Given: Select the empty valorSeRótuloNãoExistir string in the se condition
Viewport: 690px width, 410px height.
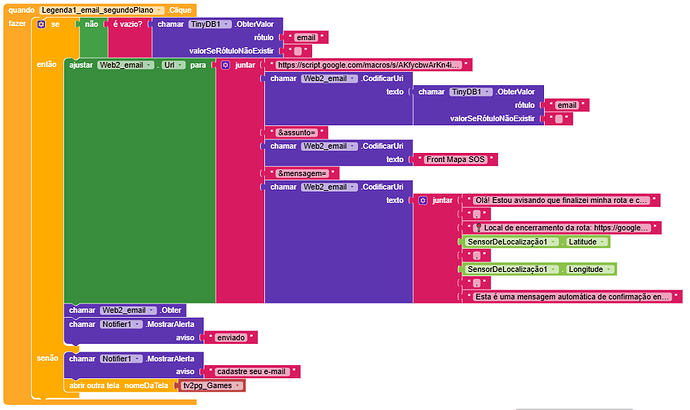Looking at the screenshot, I should click(297, 51).
